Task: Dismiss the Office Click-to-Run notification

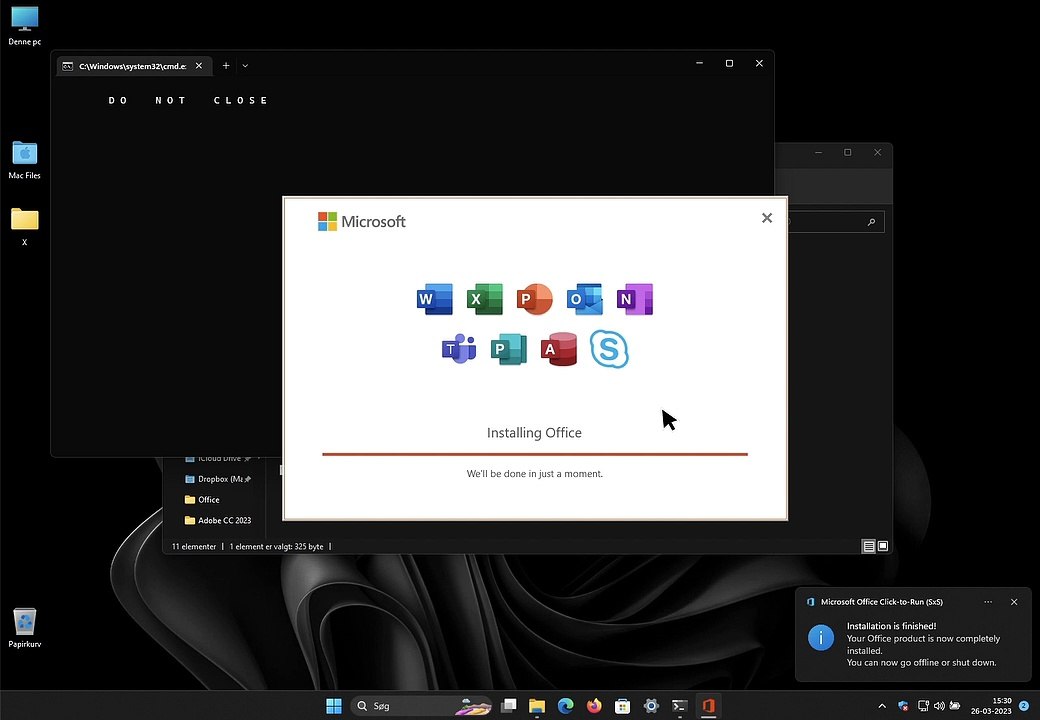Action: (x=1013, y=602)
